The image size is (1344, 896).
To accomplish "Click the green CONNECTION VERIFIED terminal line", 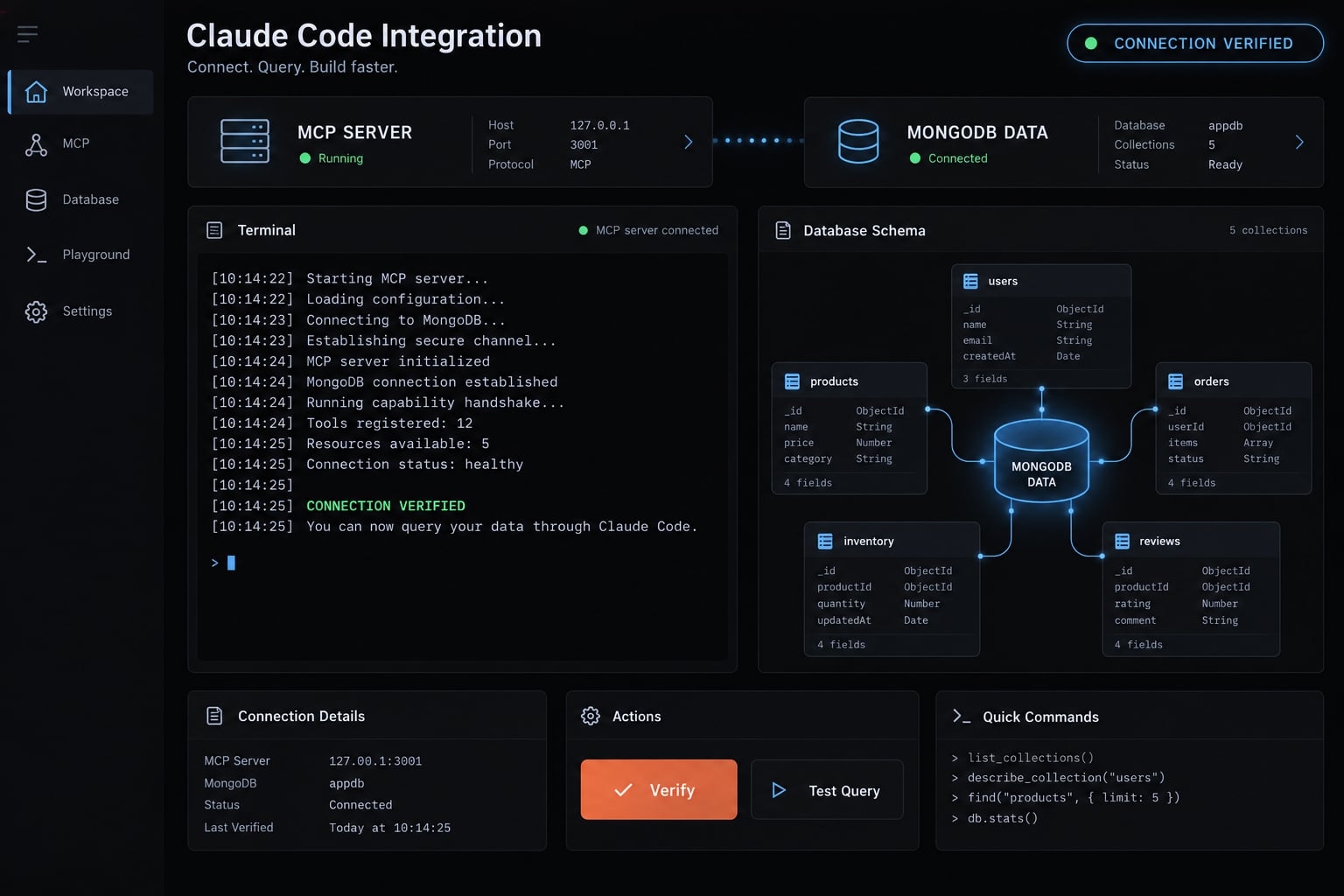I will coord(386,506).
